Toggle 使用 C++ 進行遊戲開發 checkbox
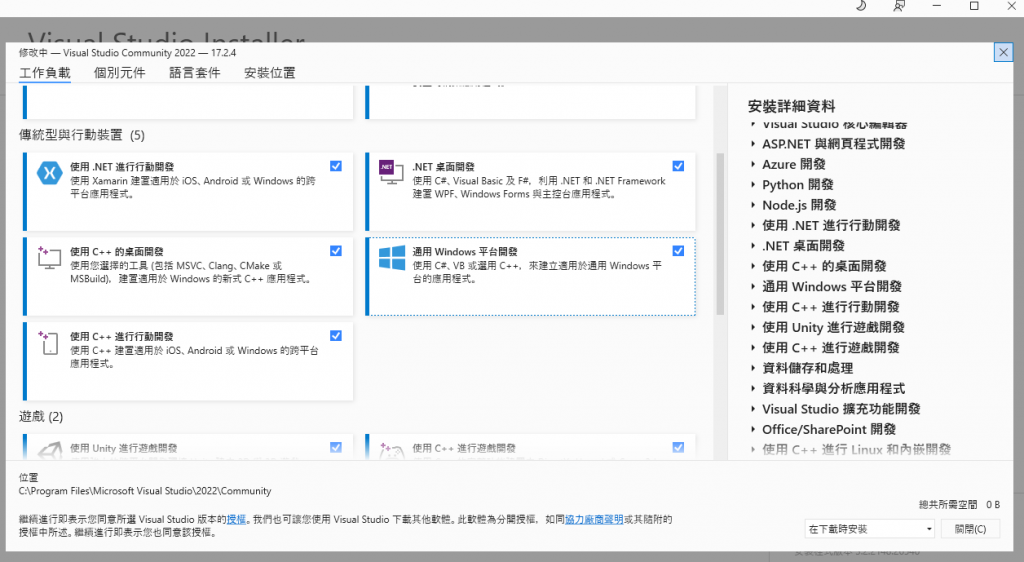The image size is (1024, 562). [679, 448]
